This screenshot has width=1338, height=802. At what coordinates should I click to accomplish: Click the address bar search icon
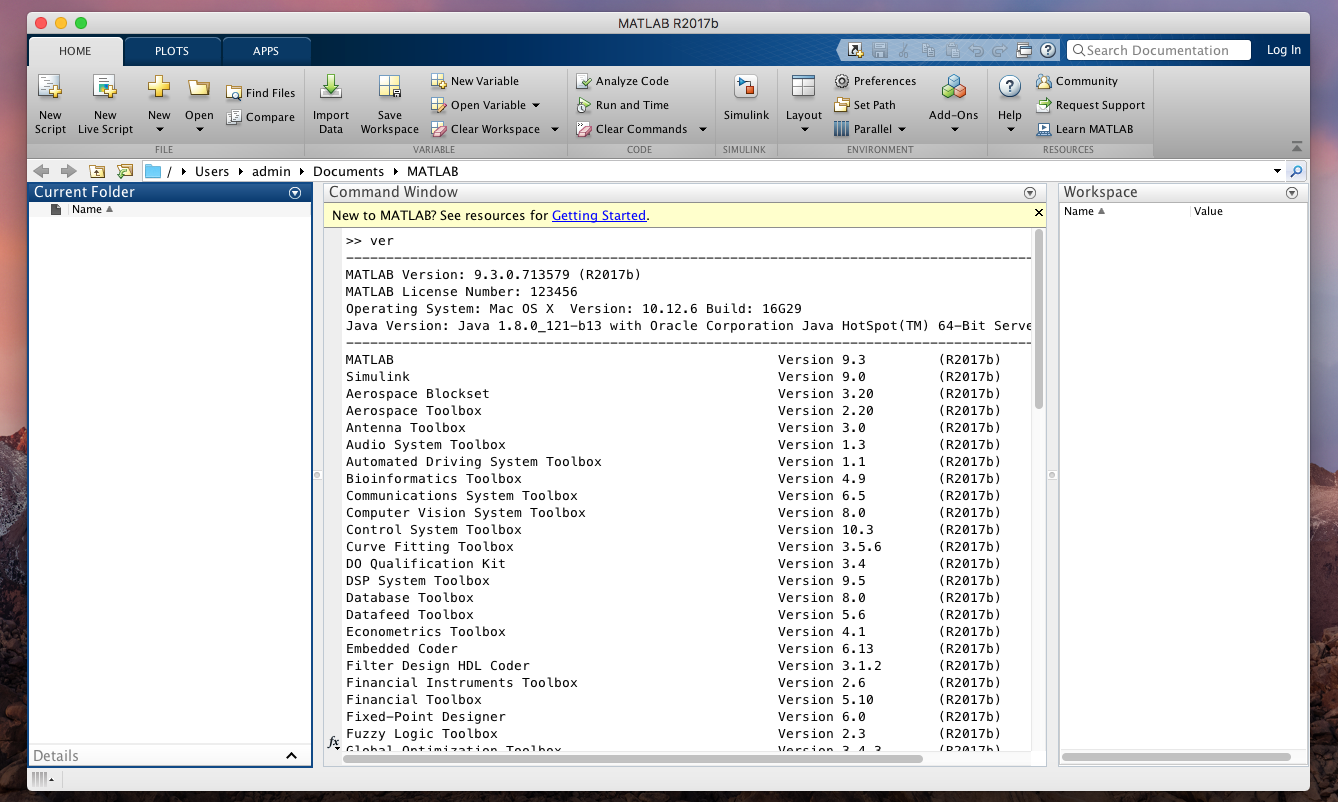(1296, 171)
